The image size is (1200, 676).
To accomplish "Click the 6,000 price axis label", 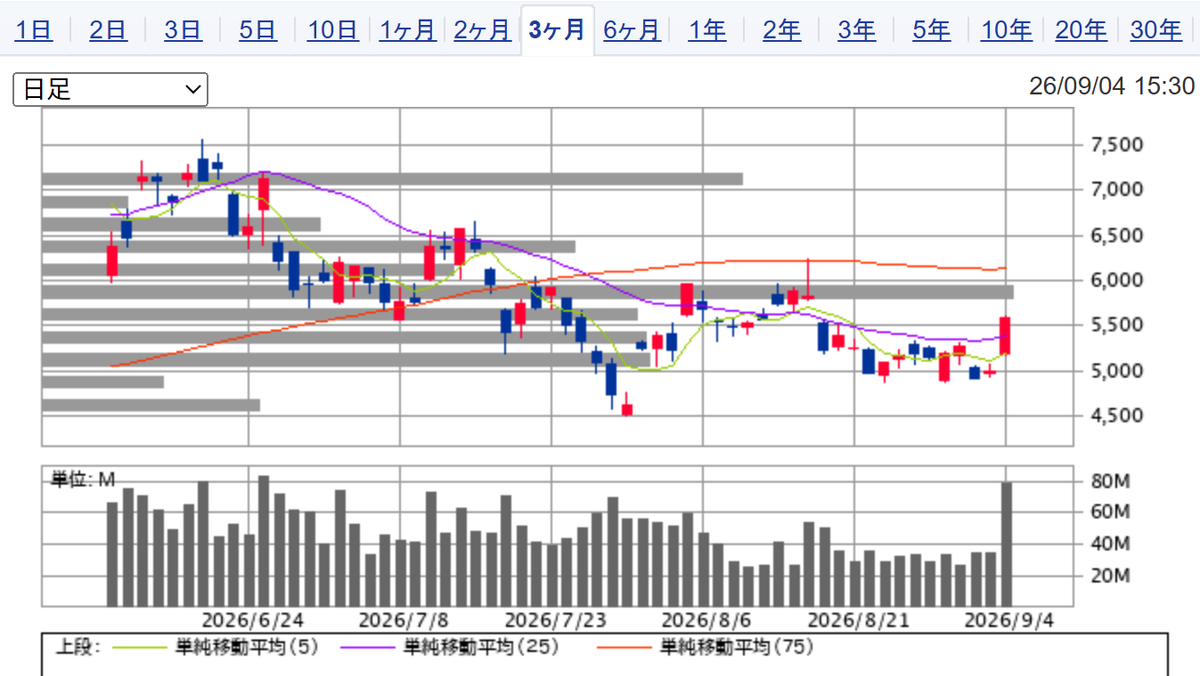I will pyautogui.click(x=1116, y=281).
